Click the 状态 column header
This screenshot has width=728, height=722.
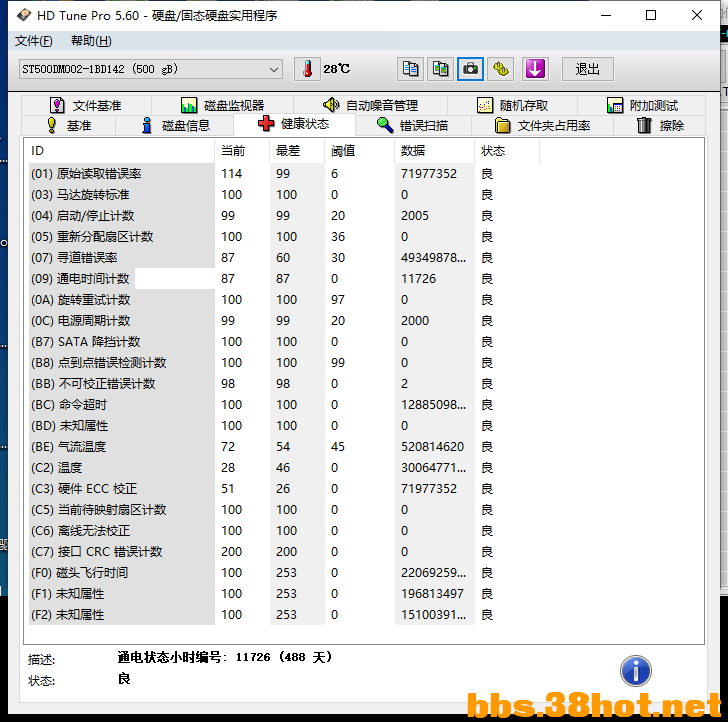(507, 151)
